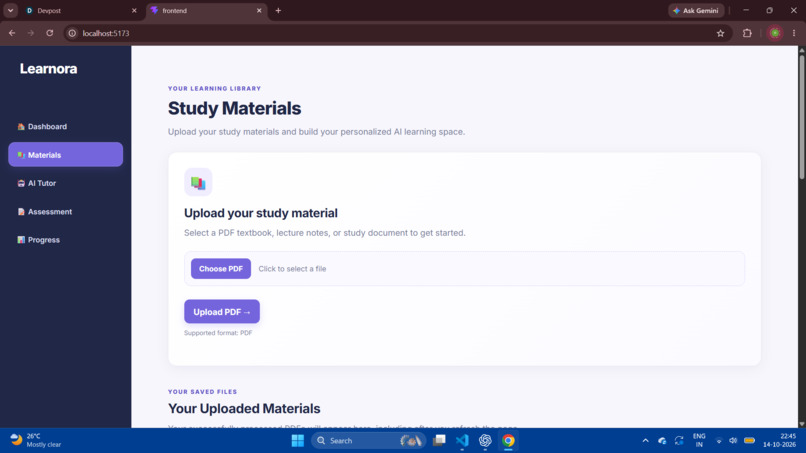Click the volume speaker tray icon
This screenshot has width=806, height=453.
[x=733, y=441]
